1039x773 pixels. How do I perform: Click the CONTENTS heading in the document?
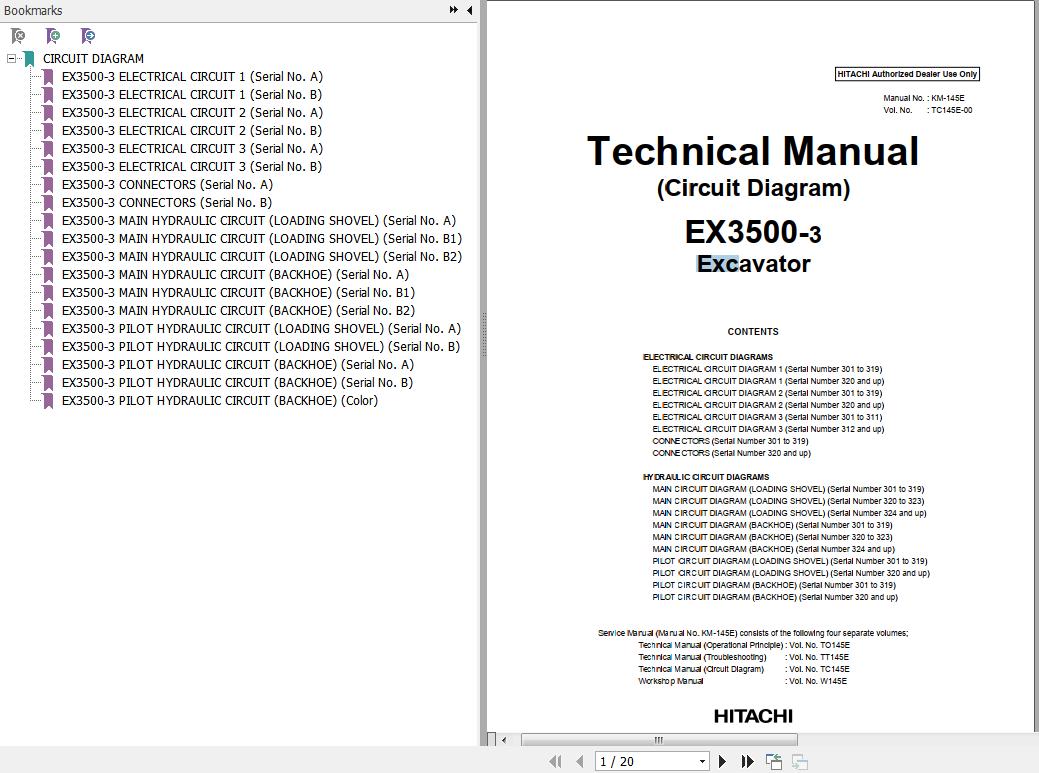click(x=753, y=332)
